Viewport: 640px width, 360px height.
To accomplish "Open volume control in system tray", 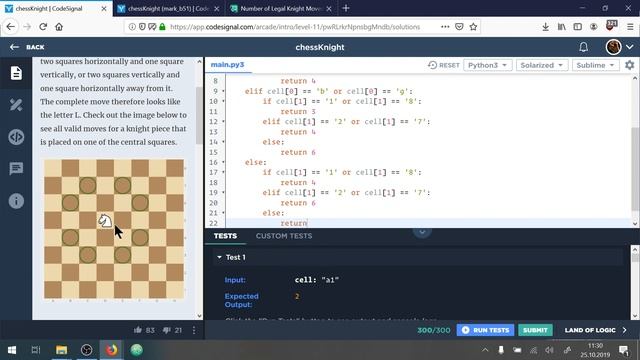I will click(x=549, y=350).
